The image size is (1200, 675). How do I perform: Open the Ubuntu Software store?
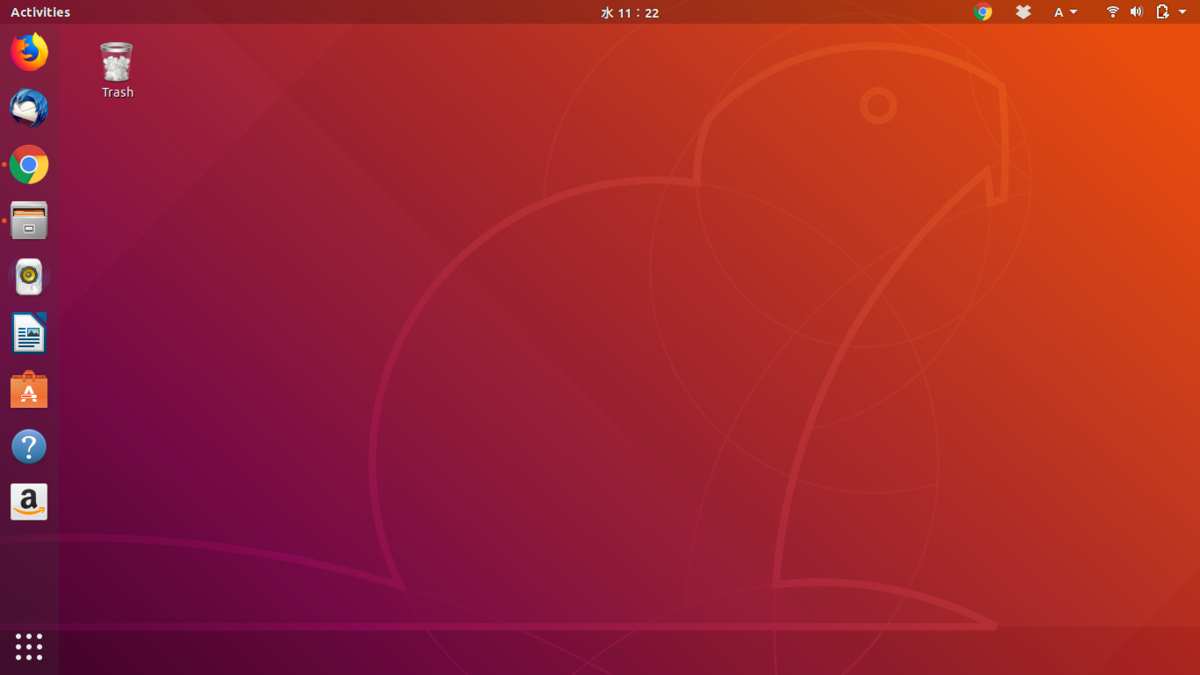[x=29, y=389]
